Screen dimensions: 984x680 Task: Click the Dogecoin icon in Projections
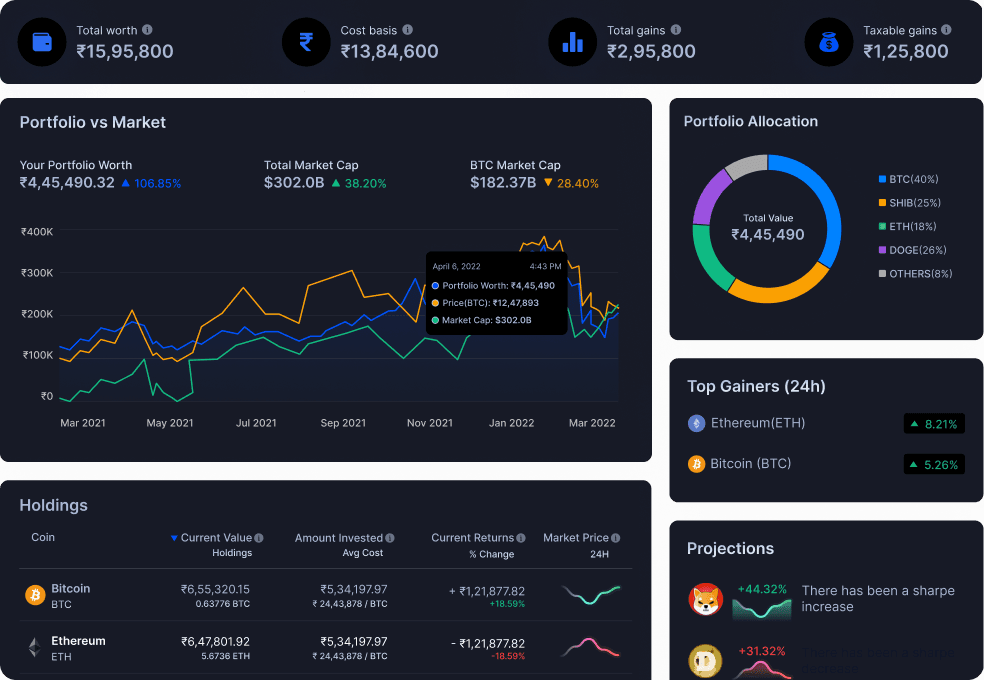click(706, 661)
